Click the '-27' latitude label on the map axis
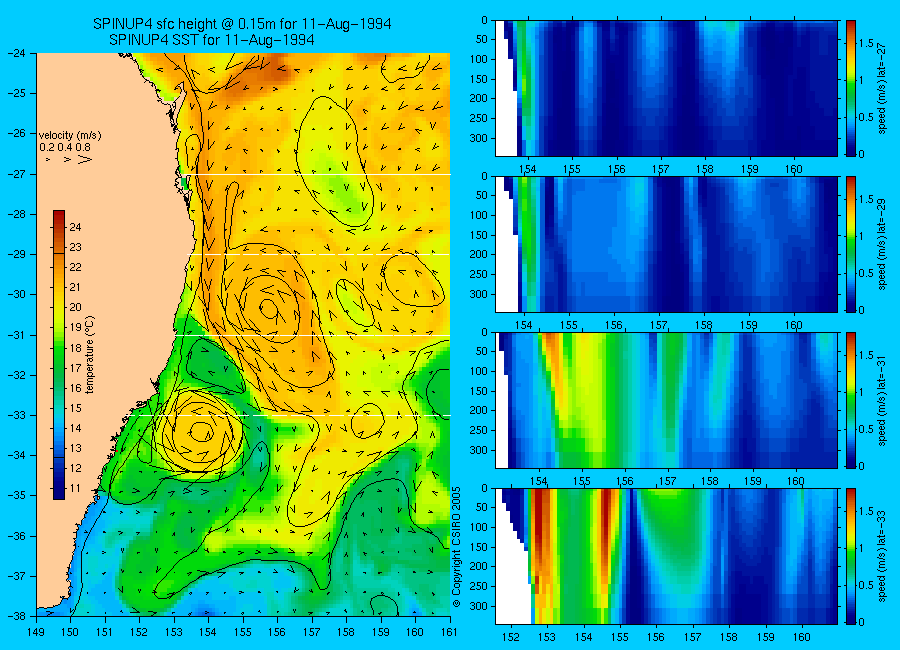This screenshot has width=900, height=650. tap(17, 174)
